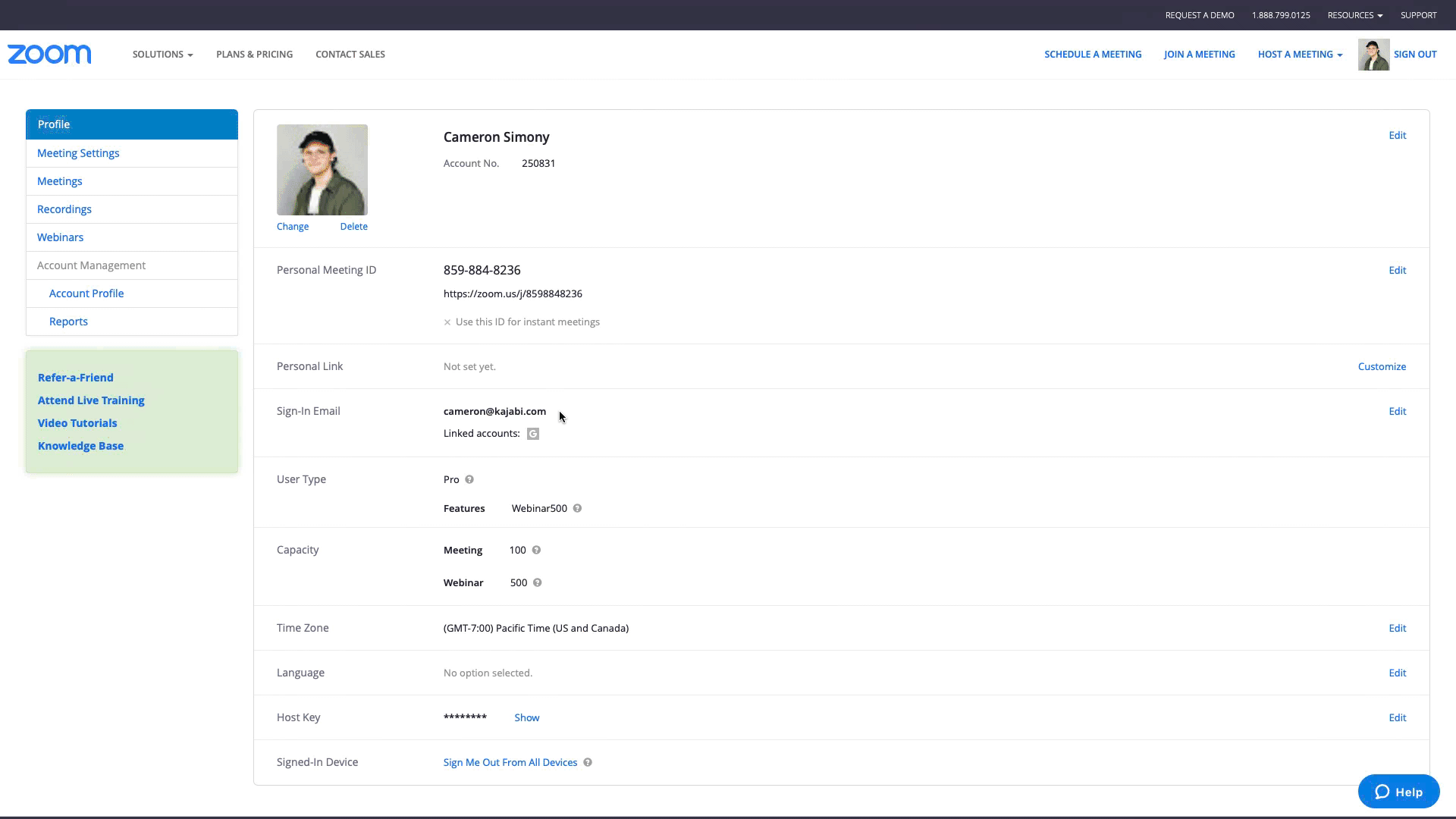Viewport: 1456px width, 819px height.
Task: Open the Resources dropdown
Action: click(x=1354, y=15)
